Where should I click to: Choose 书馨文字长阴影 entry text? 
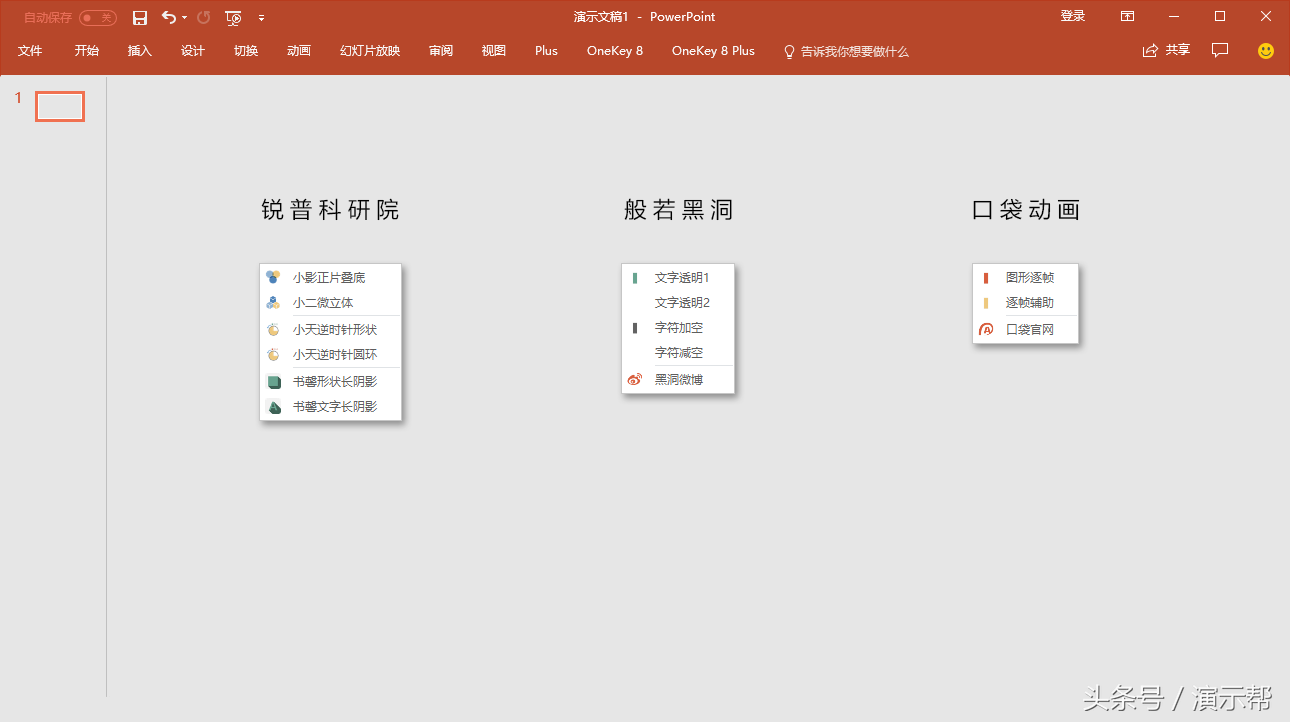coord(335,407)
